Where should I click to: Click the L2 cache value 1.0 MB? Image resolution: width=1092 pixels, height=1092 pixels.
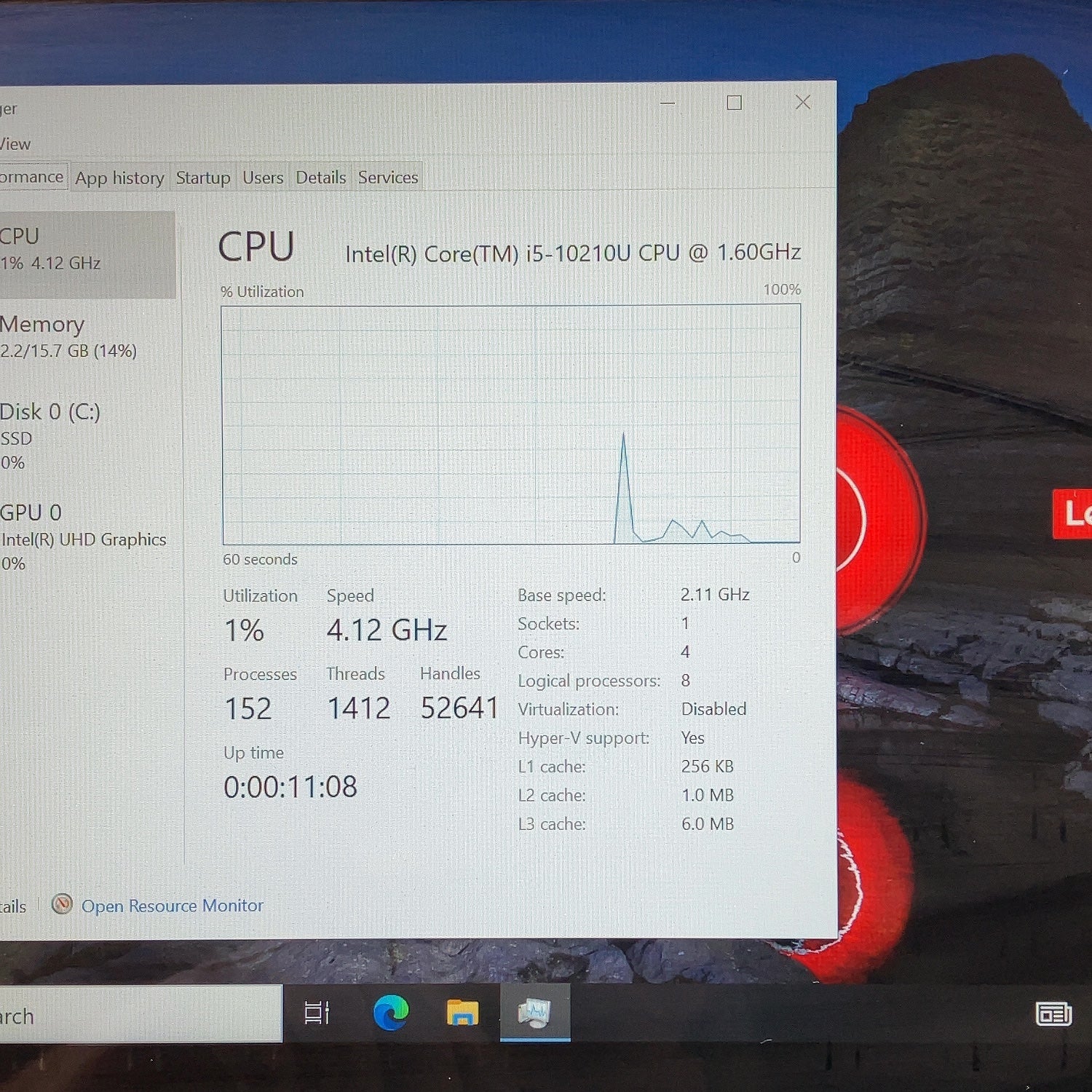[708, 795]
